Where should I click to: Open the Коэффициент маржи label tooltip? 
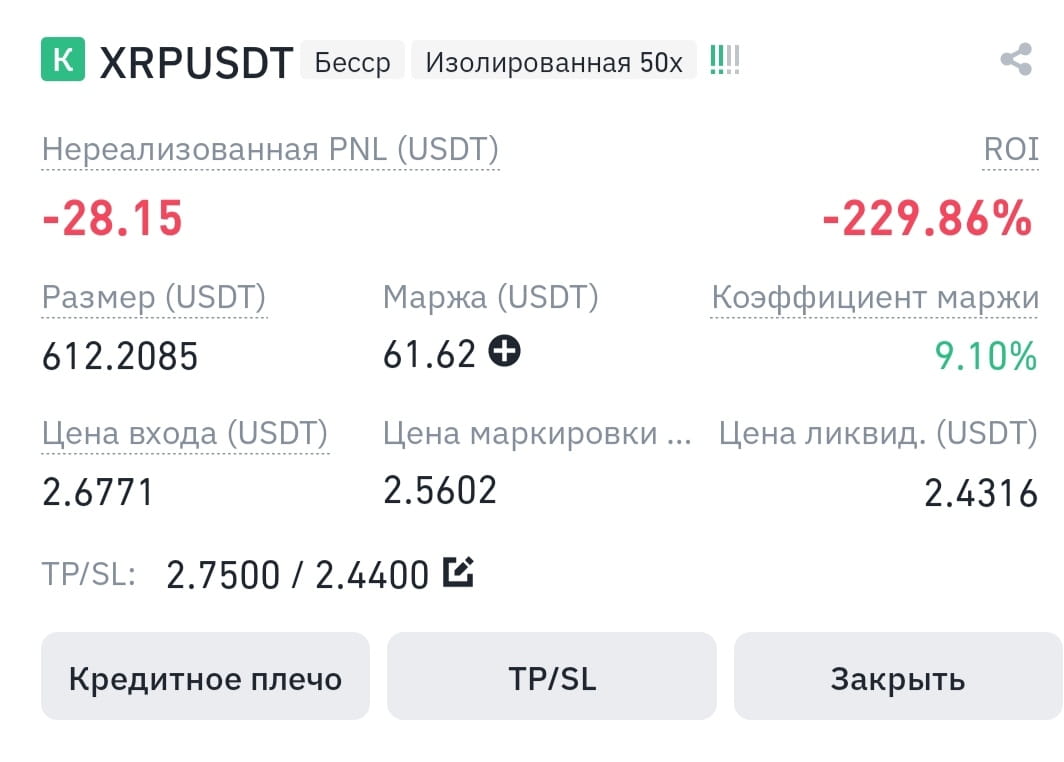point(875,297)
